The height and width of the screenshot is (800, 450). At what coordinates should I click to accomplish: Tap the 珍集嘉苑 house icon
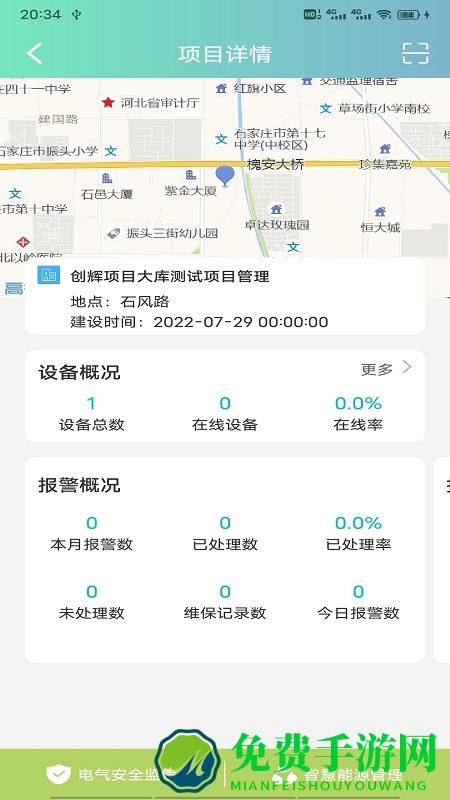(385, 148)
